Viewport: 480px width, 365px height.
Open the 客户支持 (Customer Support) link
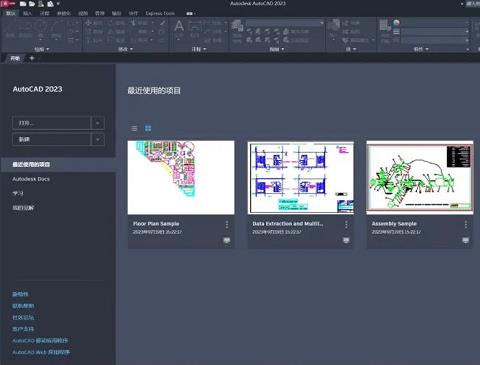(x=23, y=329)
